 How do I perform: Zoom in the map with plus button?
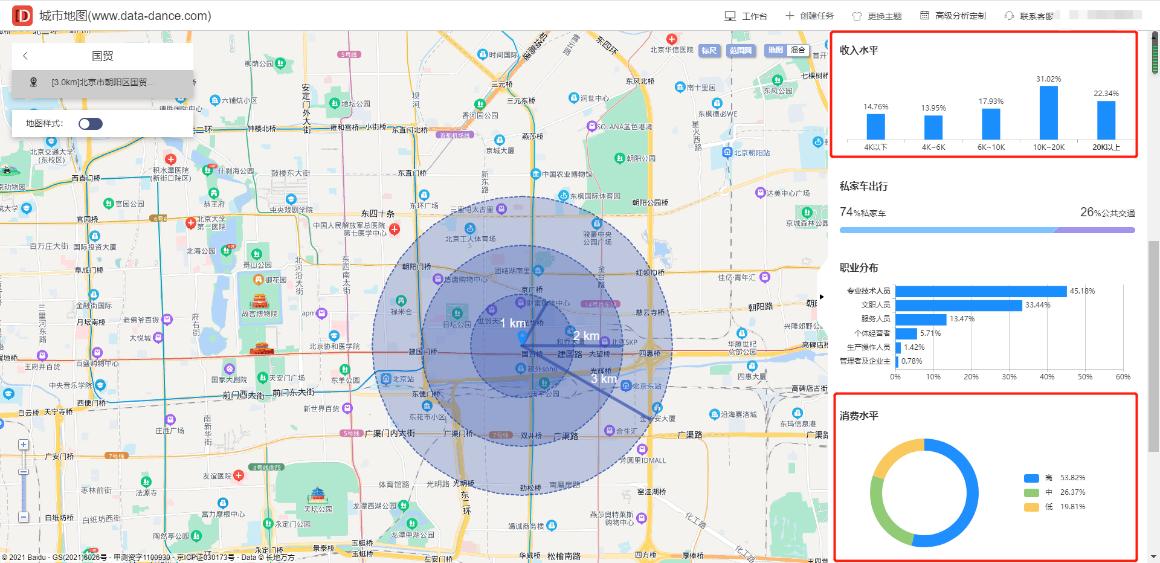coord(23,445)
